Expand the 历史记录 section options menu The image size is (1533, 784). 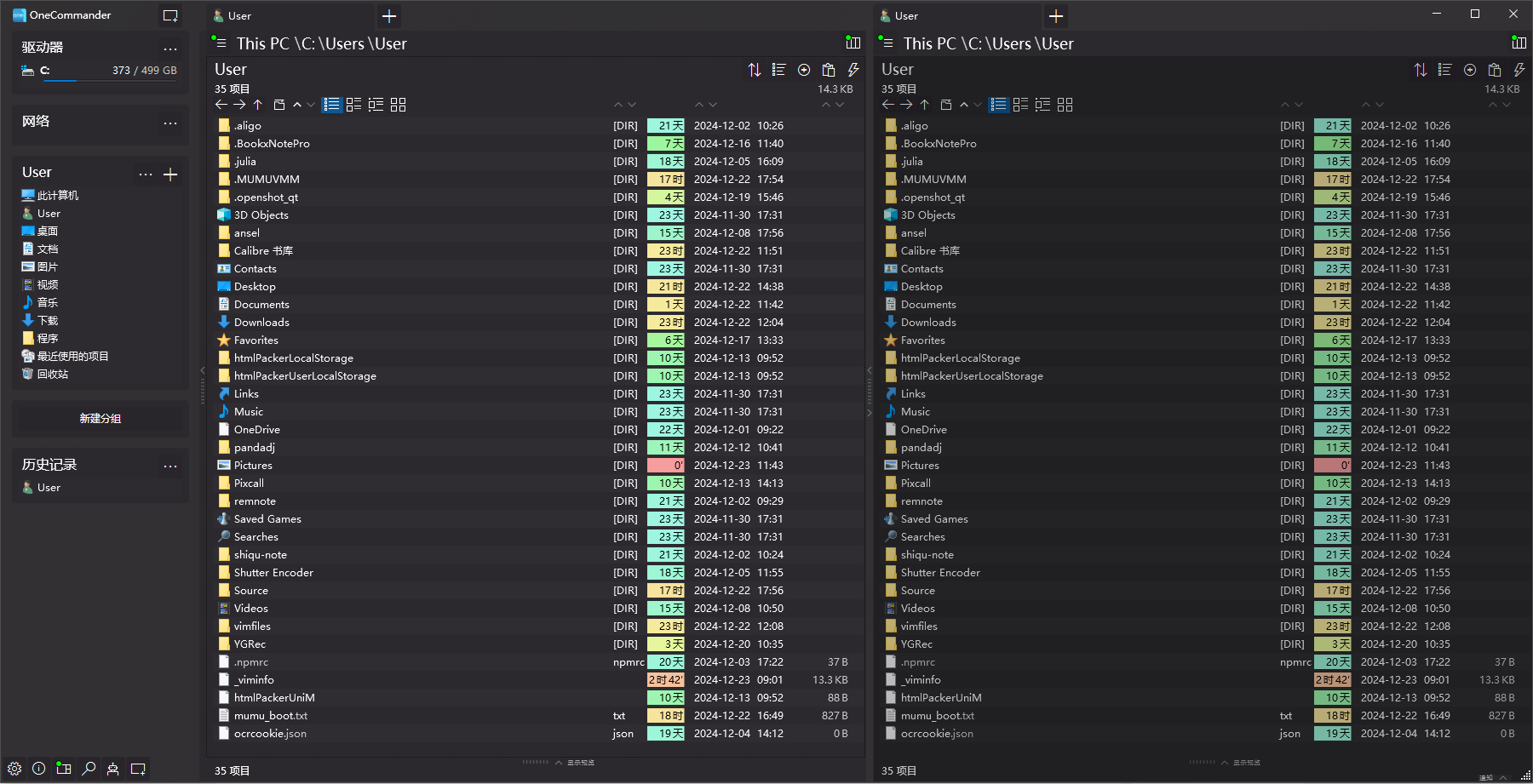tap(170, 466)
